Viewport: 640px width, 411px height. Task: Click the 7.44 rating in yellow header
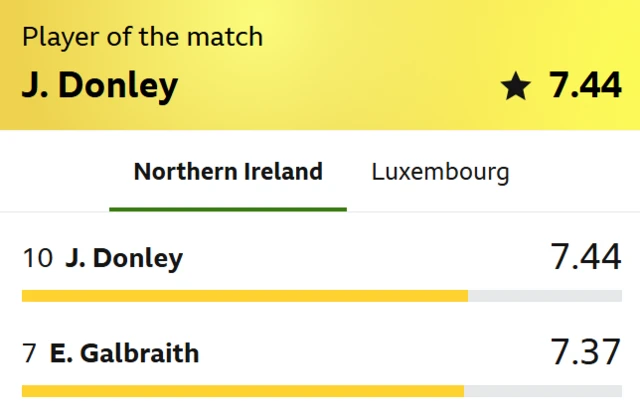[585, 86]
